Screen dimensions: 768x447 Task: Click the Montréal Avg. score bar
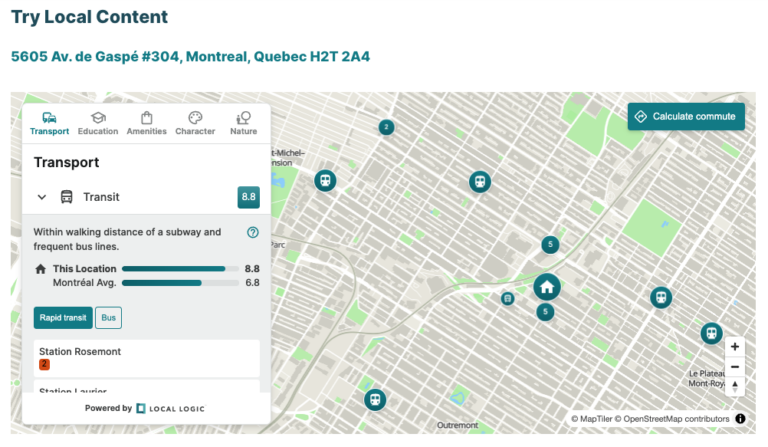(180, 283)
